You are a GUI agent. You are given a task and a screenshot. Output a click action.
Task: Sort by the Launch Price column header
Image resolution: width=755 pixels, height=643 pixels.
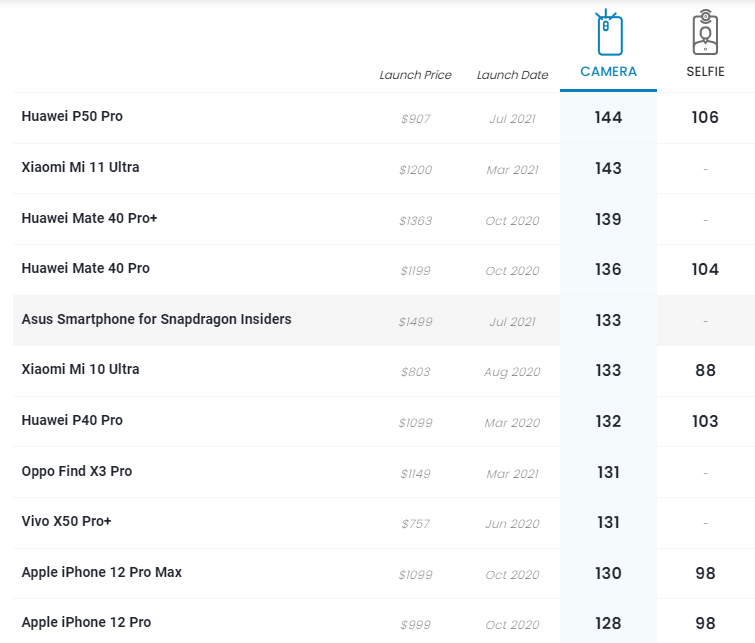click(415, 75)
